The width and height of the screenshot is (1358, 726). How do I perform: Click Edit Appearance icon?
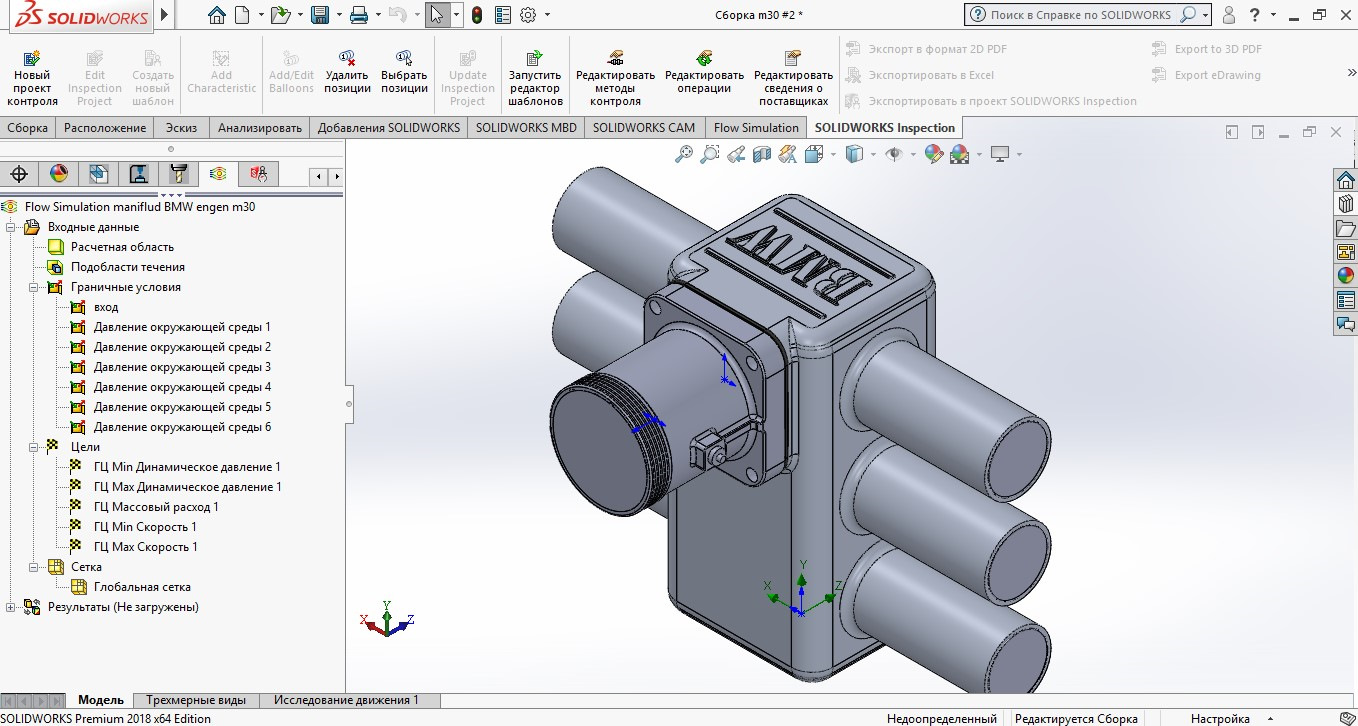(x=934, y=154)
